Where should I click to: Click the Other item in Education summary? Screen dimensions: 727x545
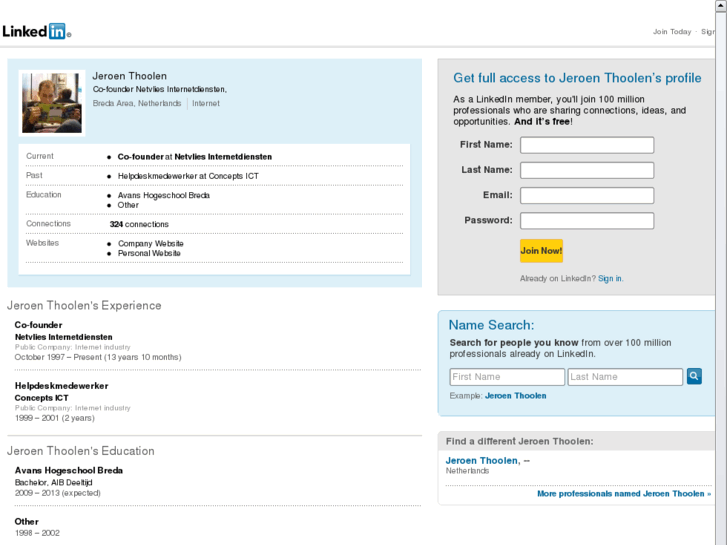(128, 205)
